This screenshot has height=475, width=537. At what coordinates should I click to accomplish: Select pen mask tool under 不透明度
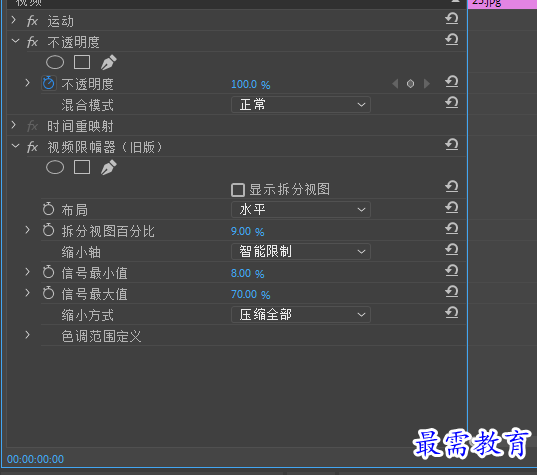point(109,62)
